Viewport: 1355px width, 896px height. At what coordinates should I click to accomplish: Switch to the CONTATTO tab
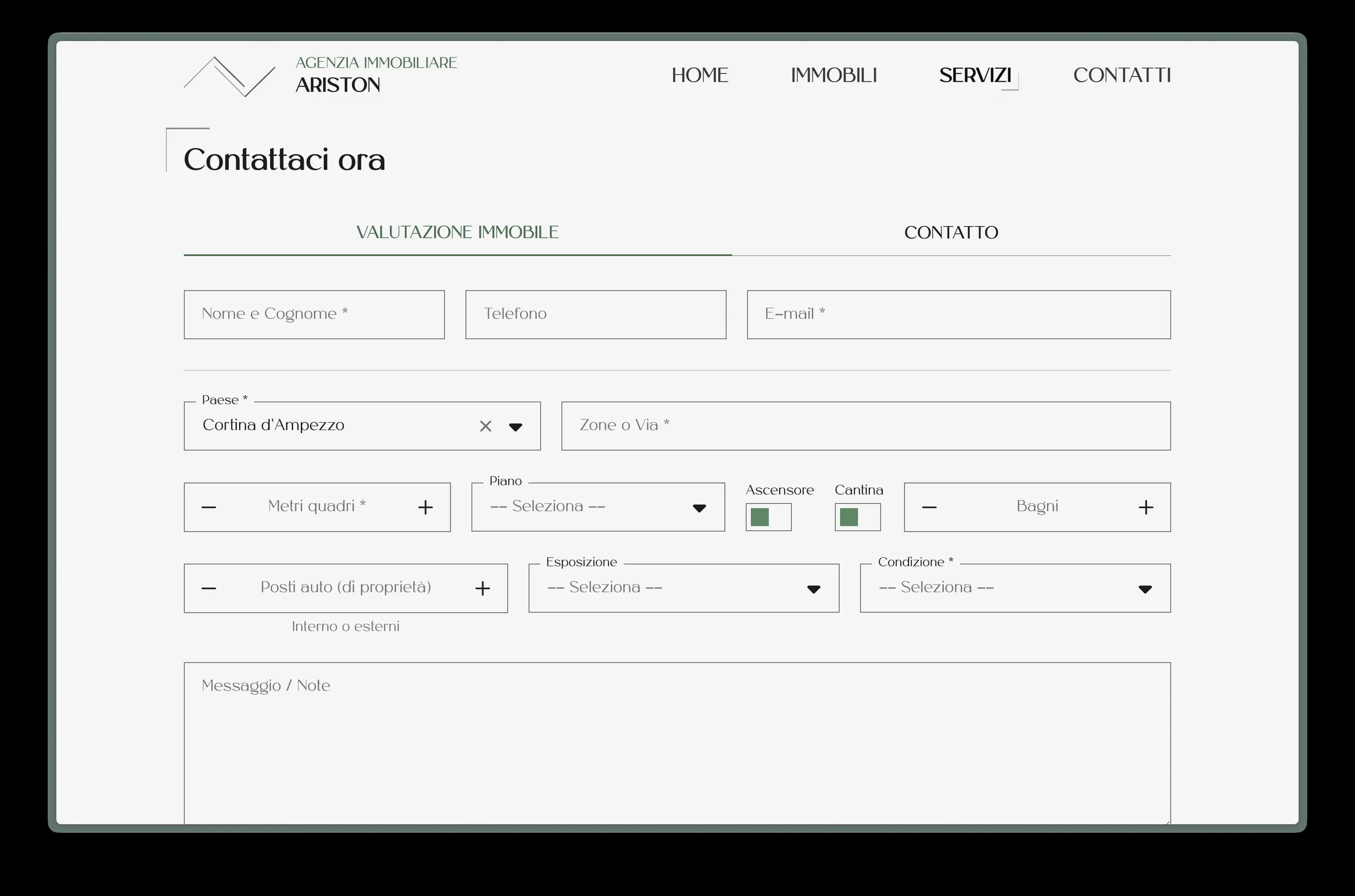point(951,233)
